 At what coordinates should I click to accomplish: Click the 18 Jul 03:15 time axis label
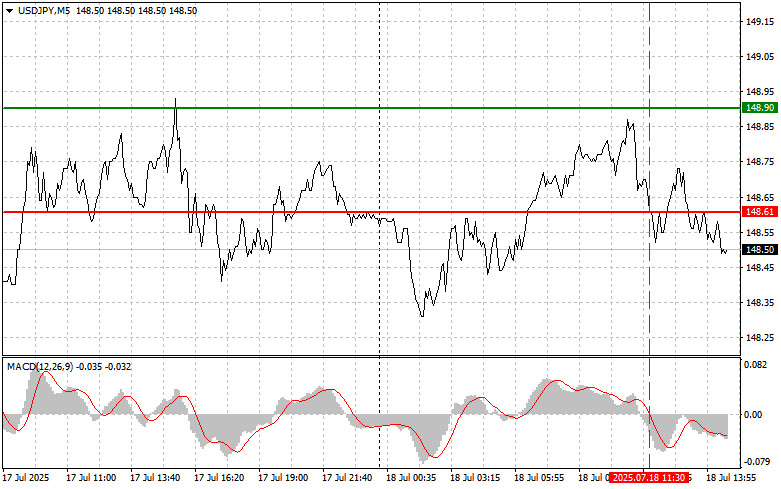pyautogui.click(x=475, y=478)
